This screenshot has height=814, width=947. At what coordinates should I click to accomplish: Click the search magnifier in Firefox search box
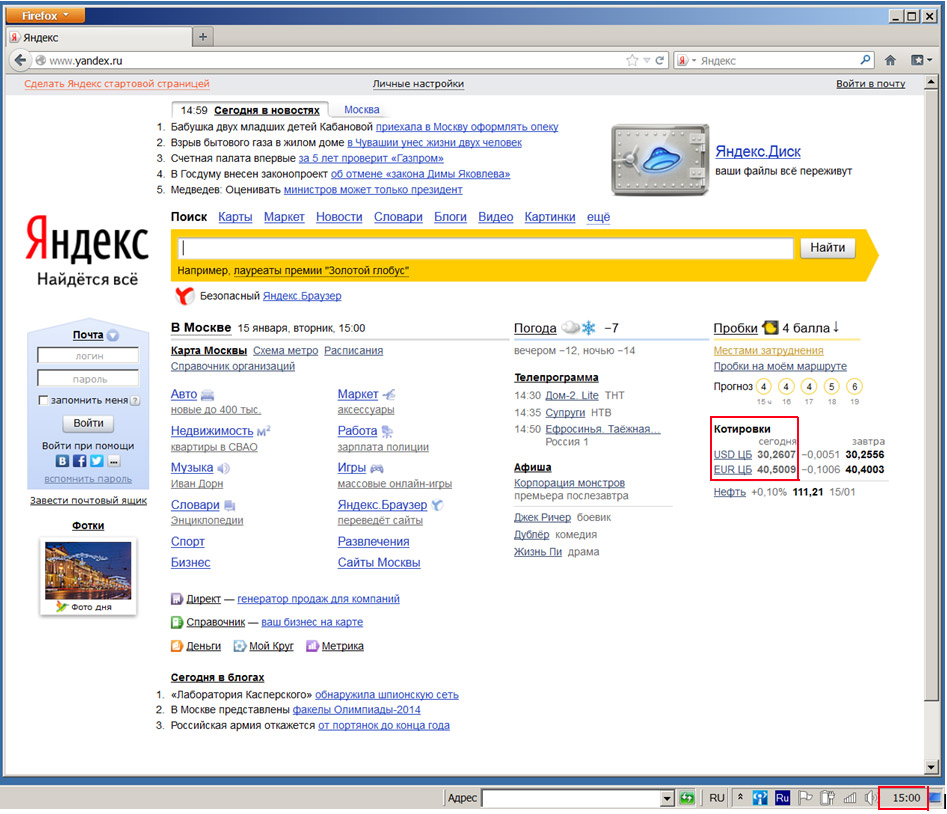pos(865,60)
